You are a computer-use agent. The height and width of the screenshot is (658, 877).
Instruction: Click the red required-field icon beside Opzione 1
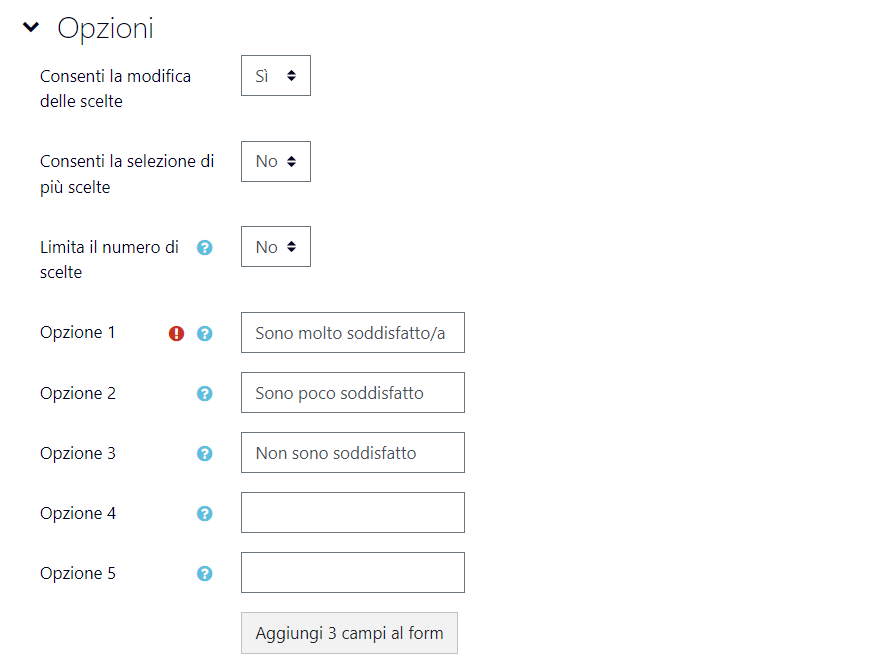pos(176,333)
